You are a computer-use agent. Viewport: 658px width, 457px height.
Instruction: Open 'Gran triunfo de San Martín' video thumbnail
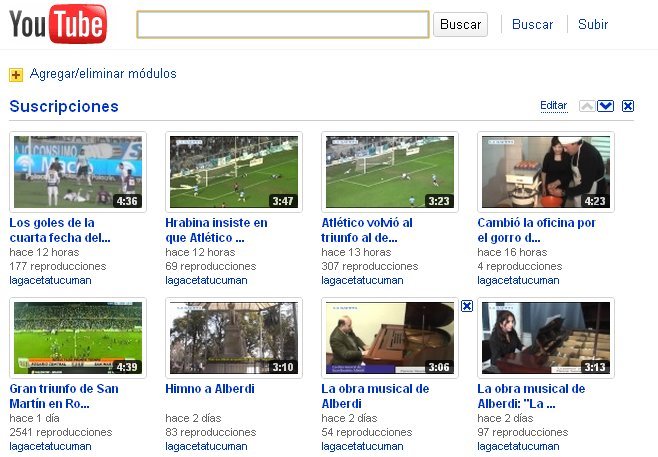tap(77, 338)
